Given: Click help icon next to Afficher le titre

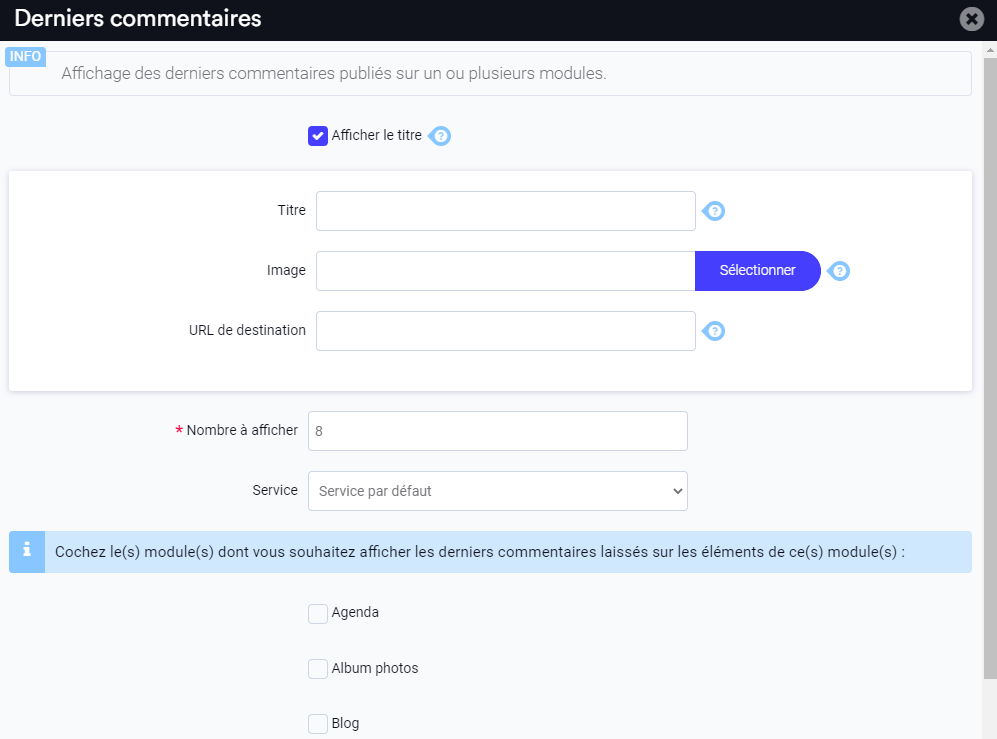Looking at the screenshot, I should 439,135.
